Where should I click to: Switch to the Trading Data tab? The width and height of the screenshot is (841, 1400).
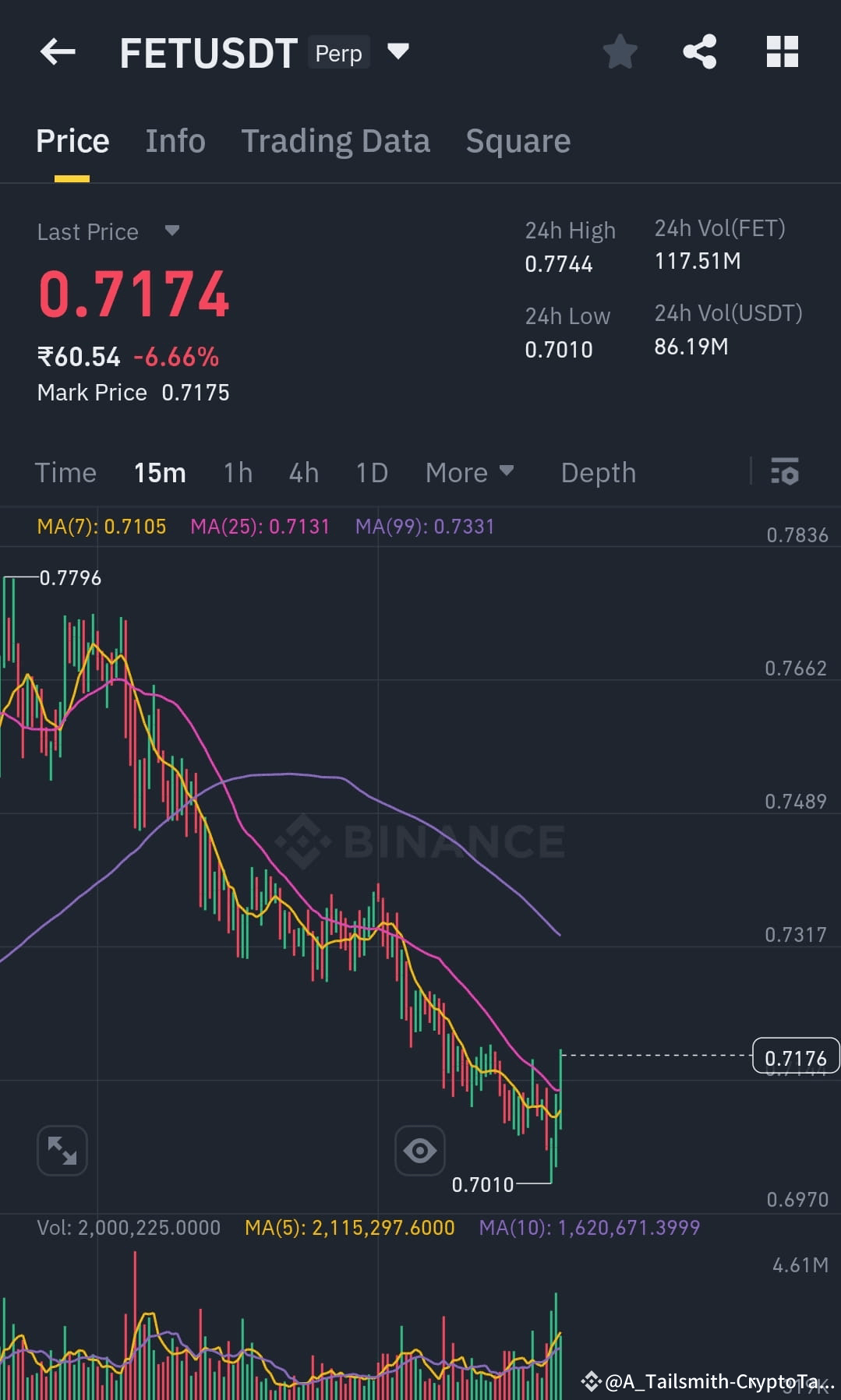pos(336,141)
